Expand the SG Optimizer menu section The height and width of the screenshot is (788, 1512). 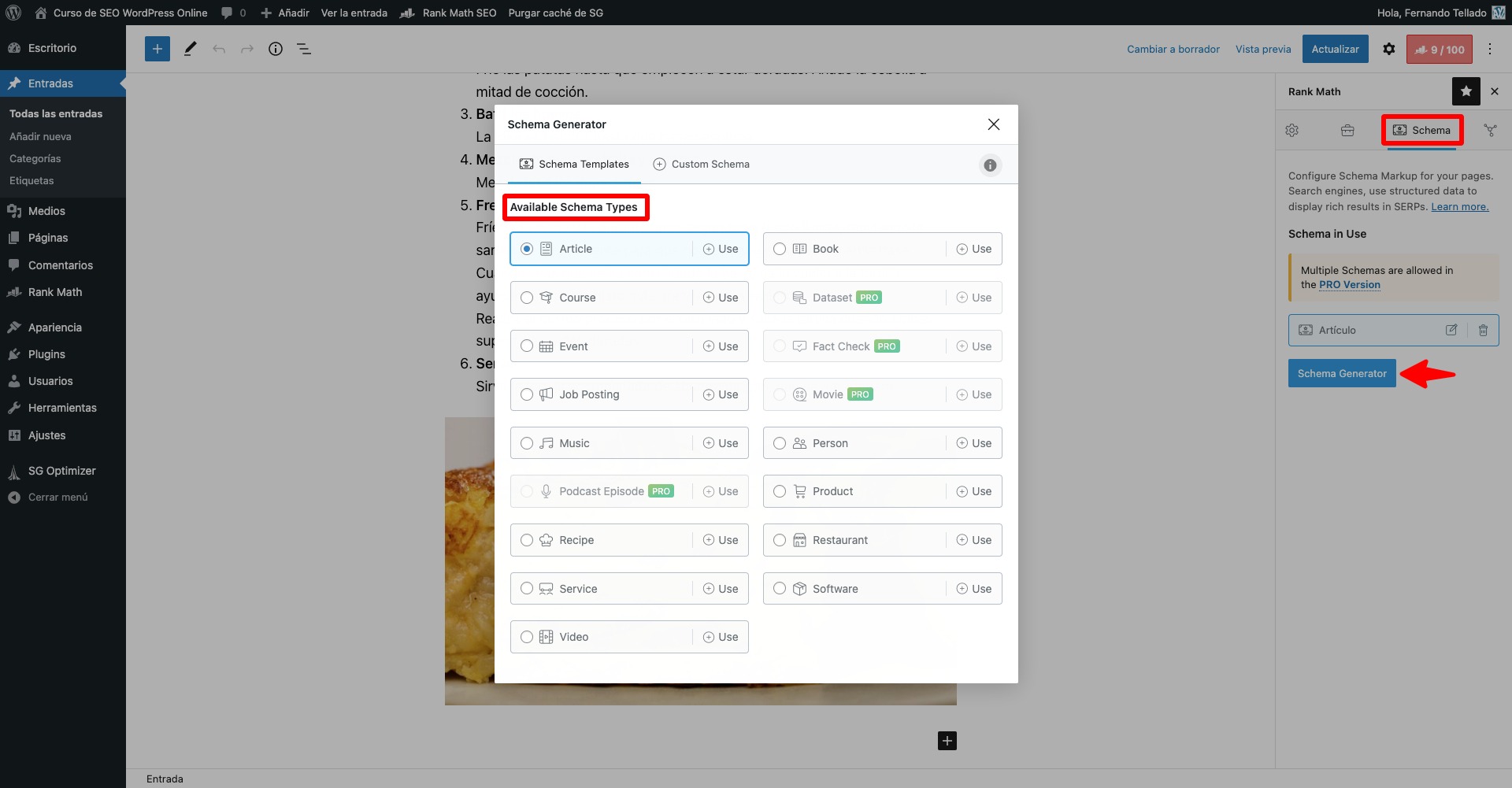coord(61,470)
